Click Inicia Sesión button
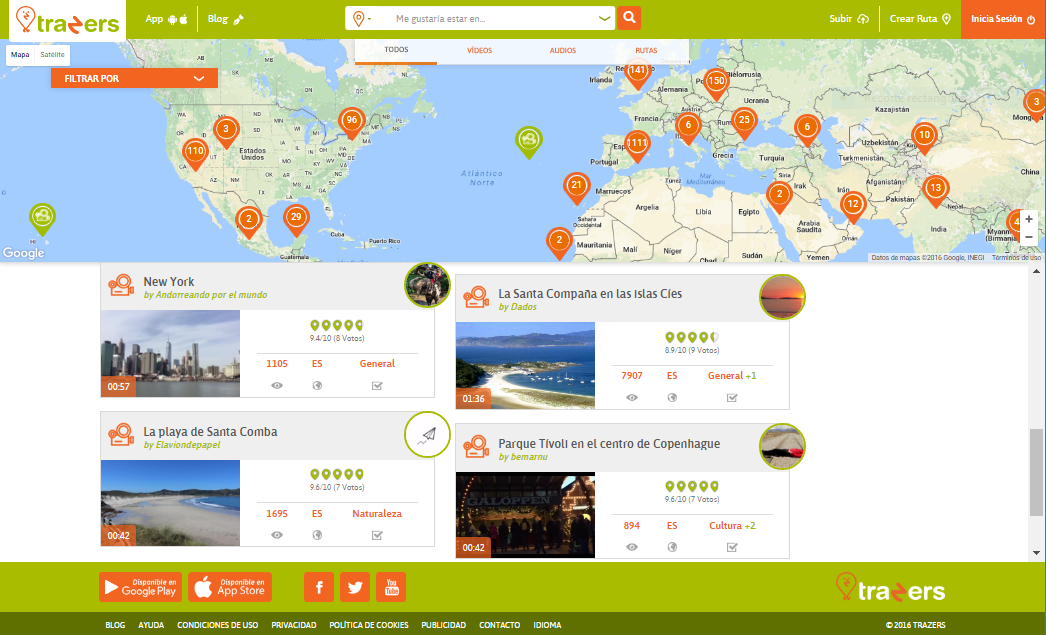The image size is (1046, 635). pyautogui.click(x=1003, y=19)
